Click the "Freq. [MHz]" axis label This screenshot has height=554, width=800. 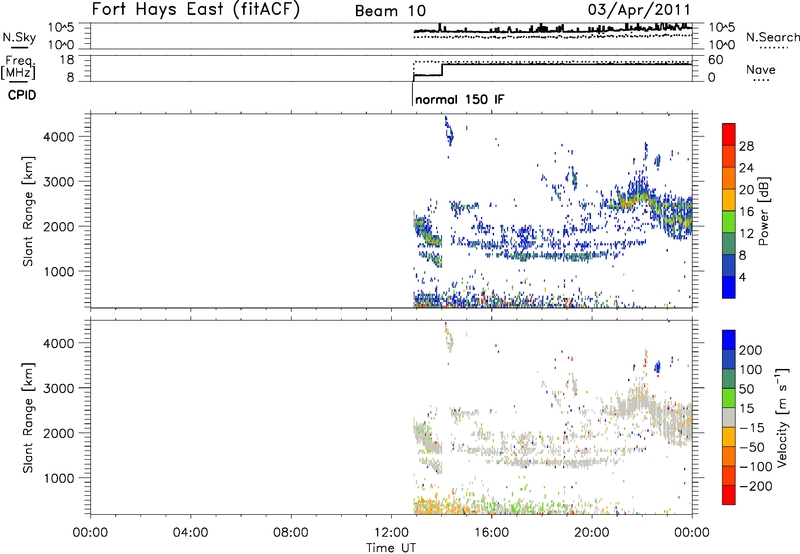coord(18,67)
